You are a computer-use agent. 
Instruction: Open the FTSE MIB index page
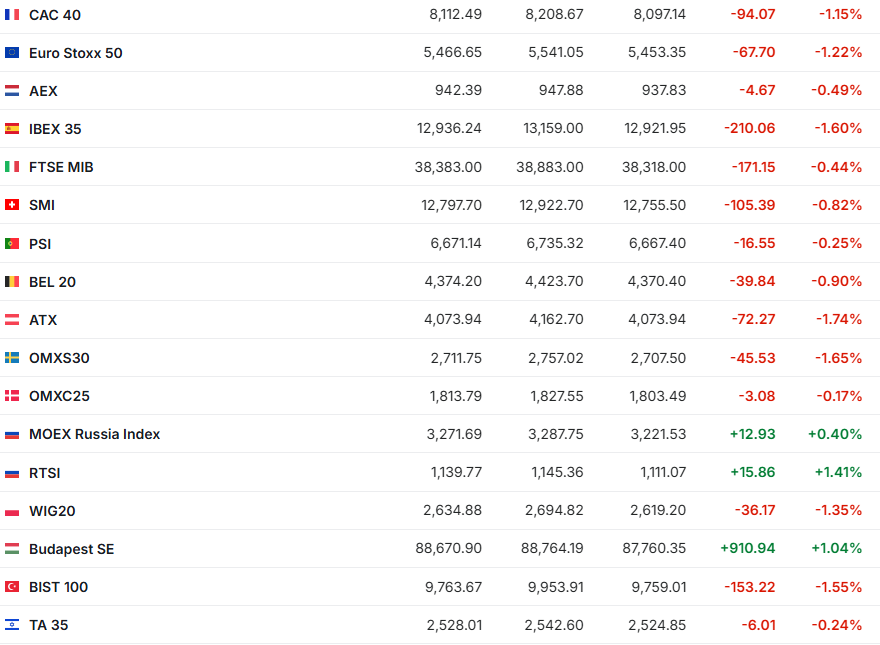[x=61, y=167]
